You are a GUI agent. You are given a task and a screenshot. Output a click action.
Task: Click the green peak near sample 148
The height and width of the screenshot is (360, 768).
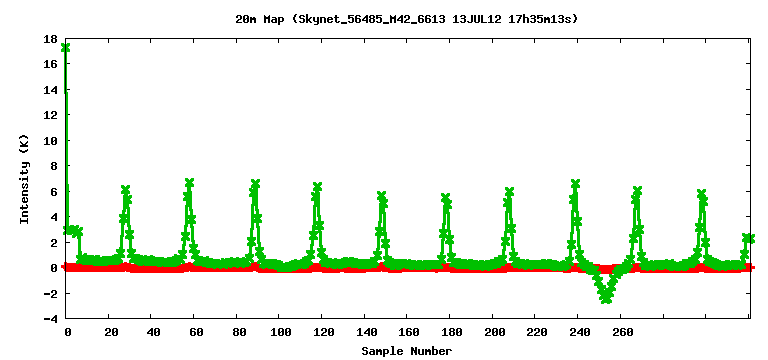click(382, 195)
